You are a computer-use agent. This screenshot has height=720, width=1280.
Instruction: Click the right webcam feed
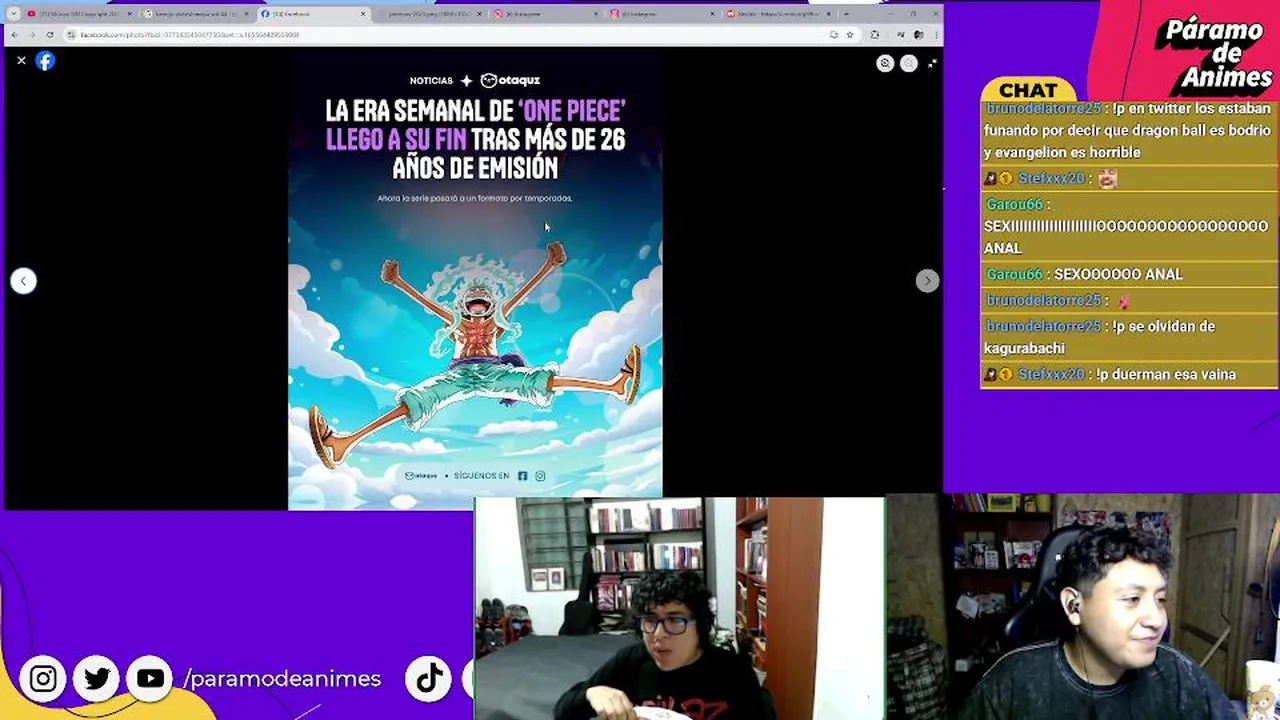1083,607
